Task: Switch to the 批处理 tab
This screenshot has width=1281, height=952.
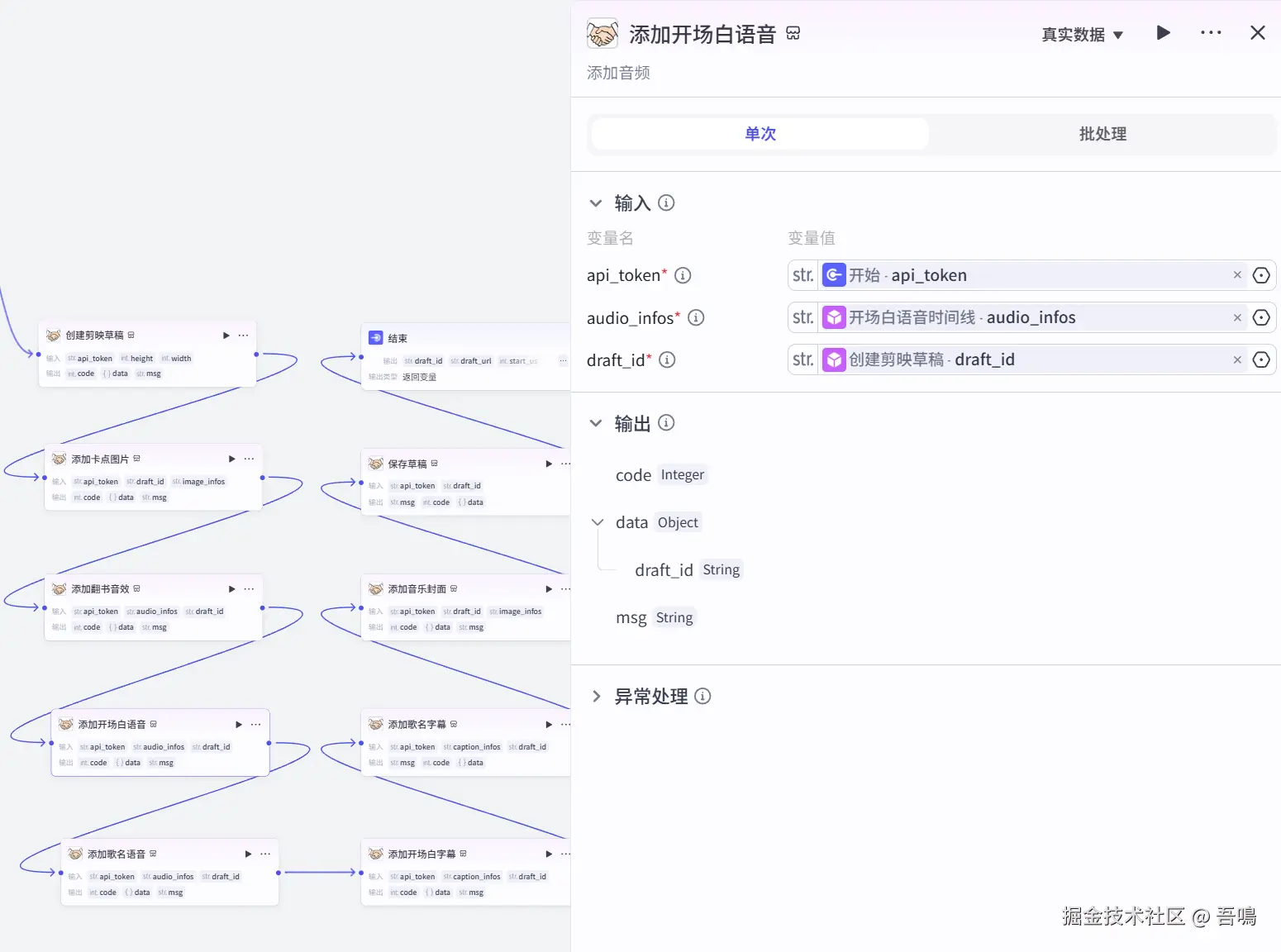Action: coord(1102,134)
